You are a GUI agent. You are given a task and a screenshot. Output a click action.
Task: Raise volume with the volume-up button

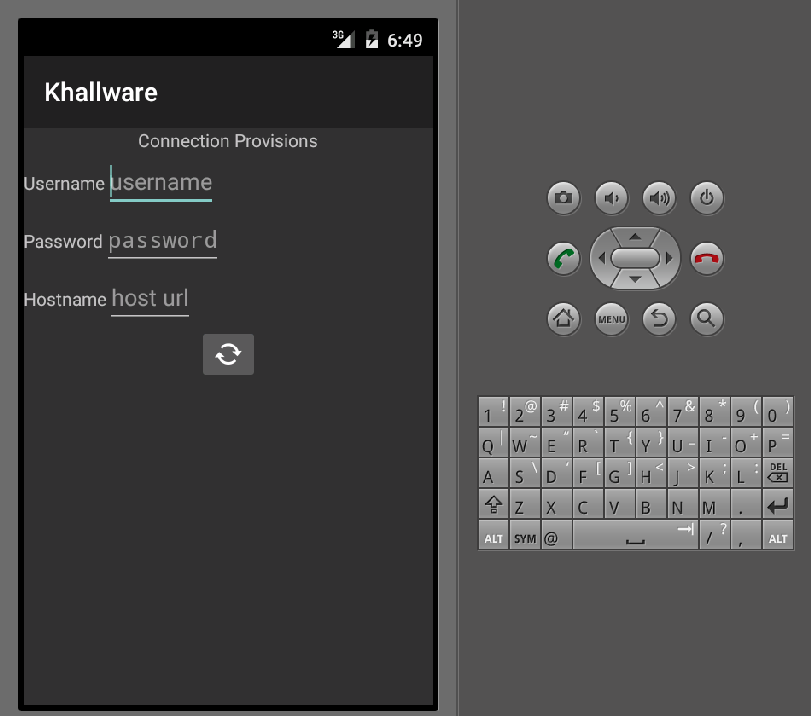[x=659, y=198]
